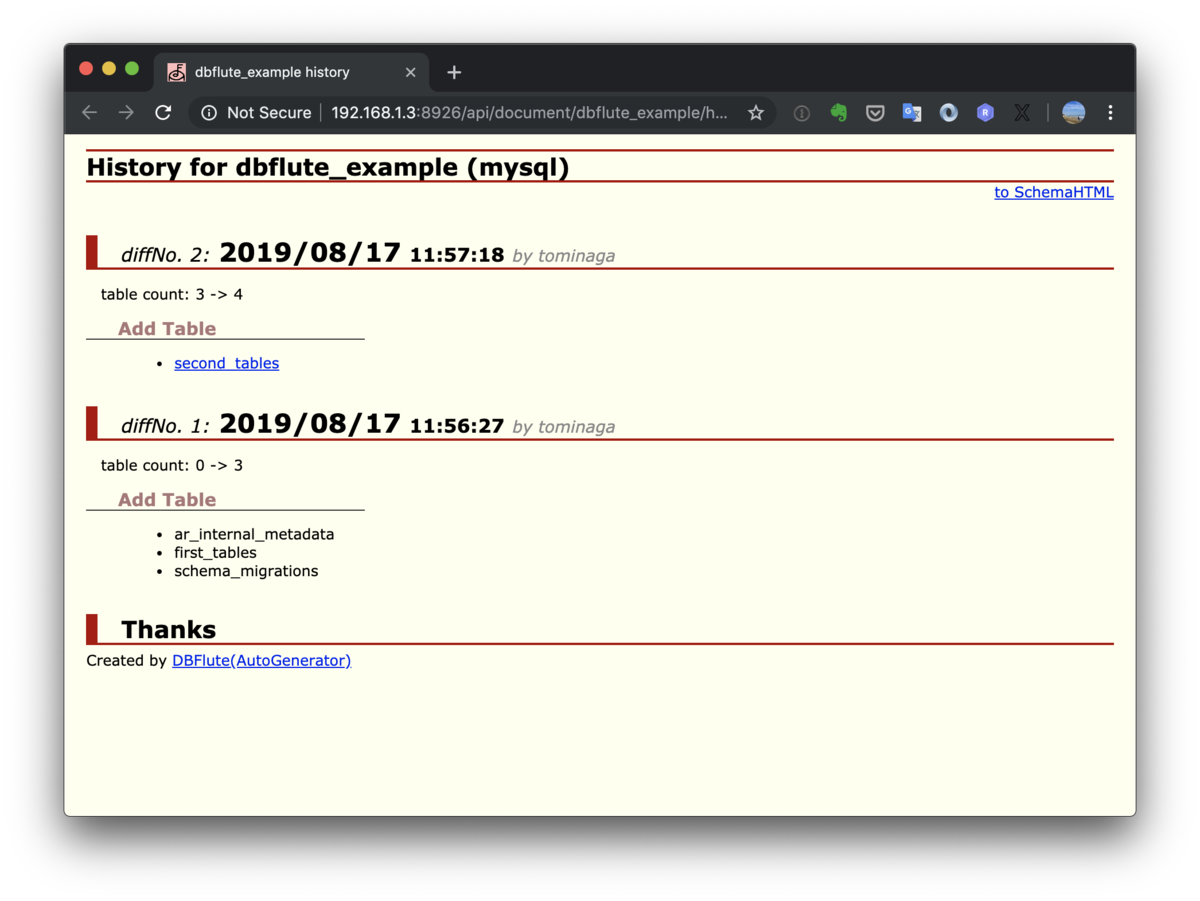
Task: Click the purple R hexagon extension icon
Action: (x=985, y=112)
